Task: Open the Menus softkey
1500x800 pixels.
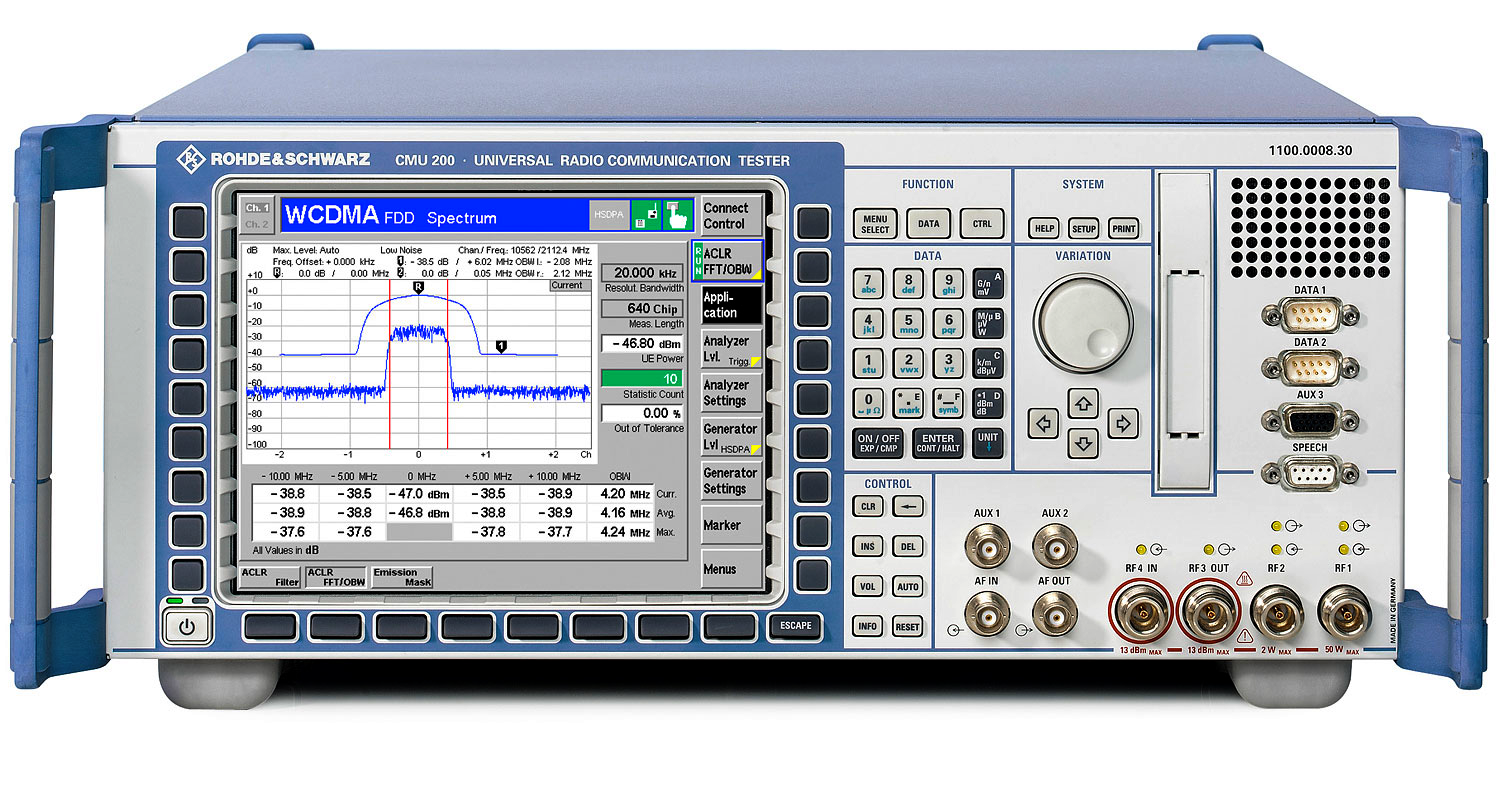Action: (731, 569)
